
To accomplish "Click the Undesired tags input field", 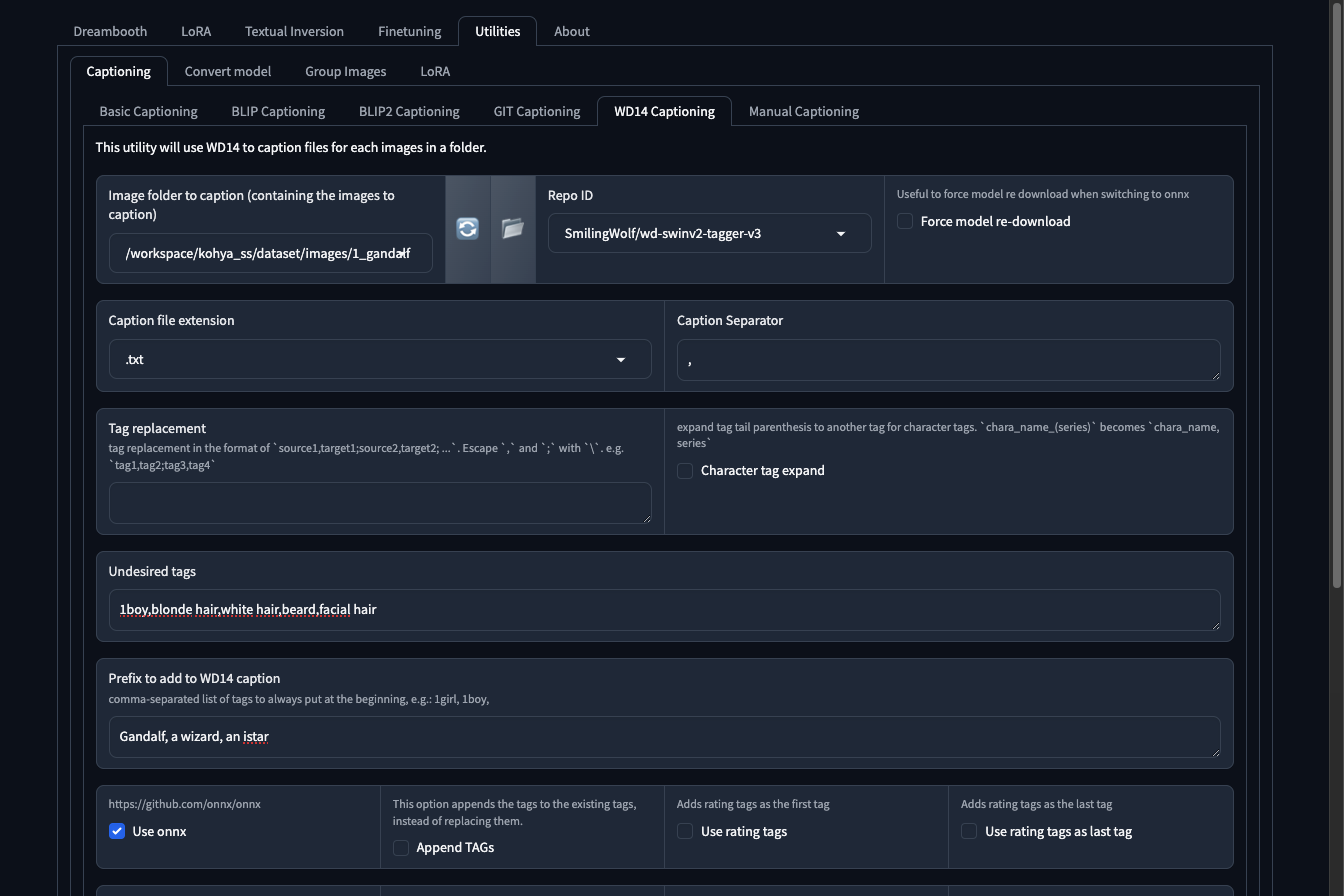I will [x=665, y=610].
